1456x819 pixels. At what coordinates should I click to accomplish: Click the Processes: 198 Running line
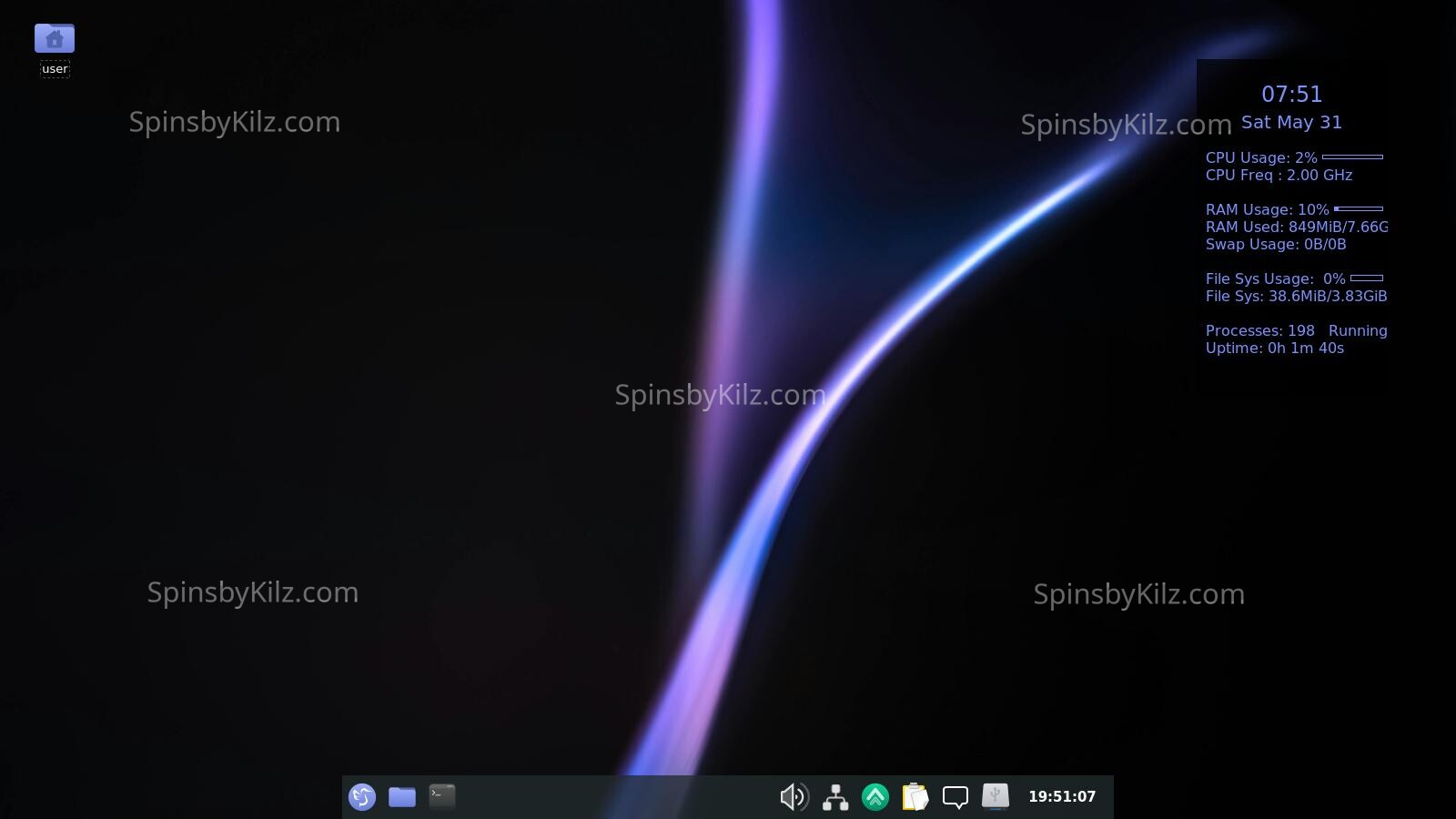click(x=1296, y=330)
